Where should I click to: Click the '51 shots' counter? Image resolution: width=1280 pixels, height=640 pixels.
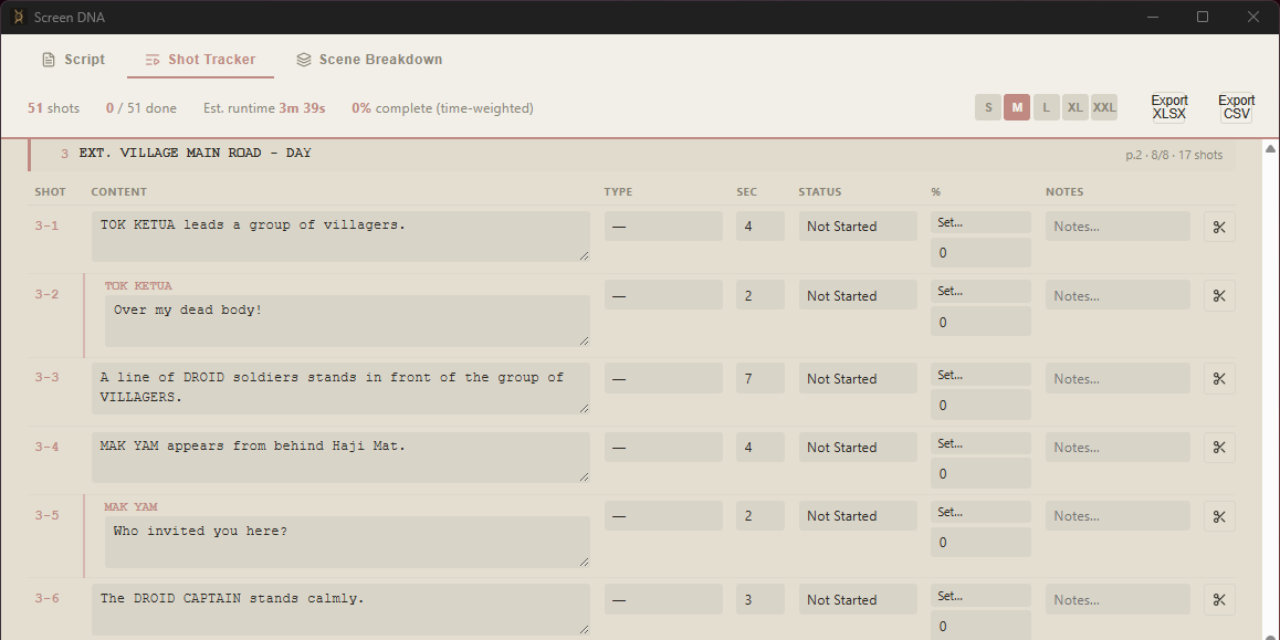[x=53, y=108]
